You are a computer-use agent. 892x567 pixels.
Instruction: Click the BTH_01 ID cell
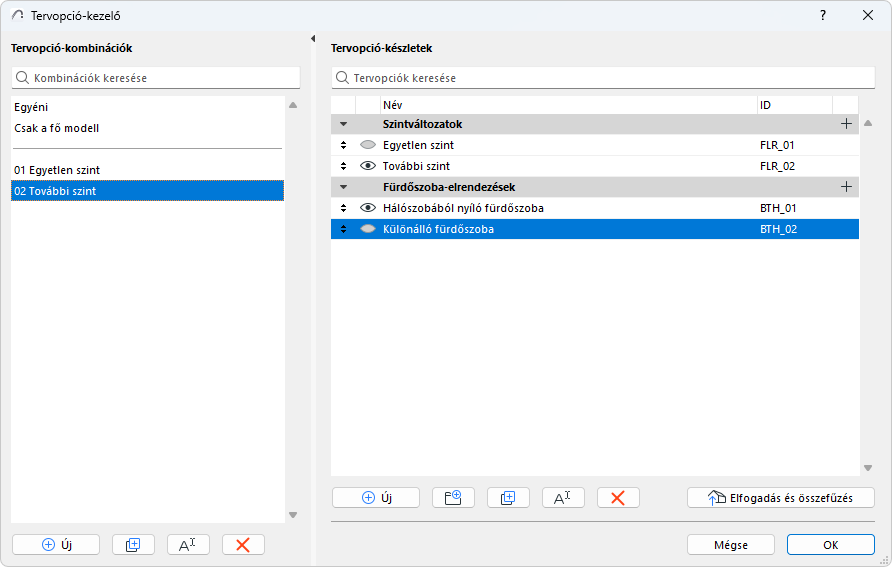pos(778,208)
